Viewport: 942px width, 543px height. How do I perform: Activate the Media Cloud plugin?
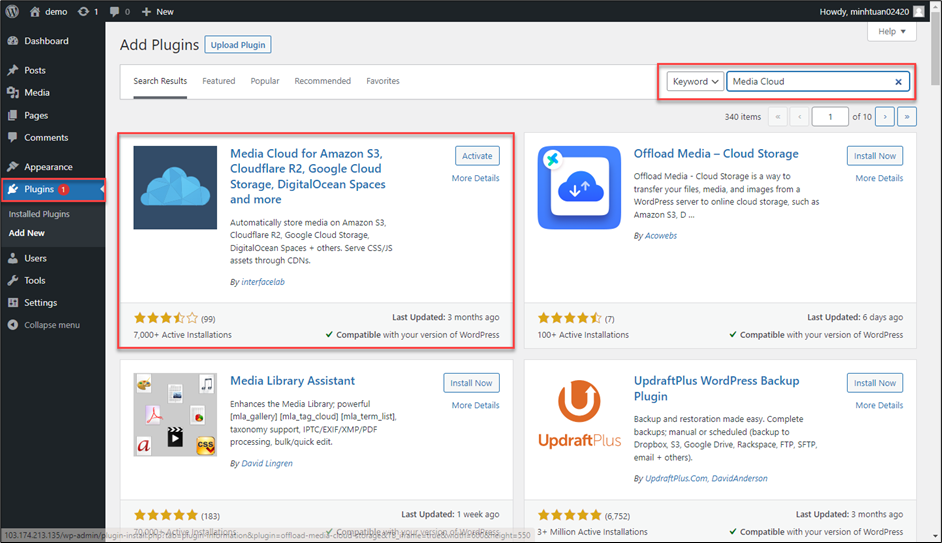[477, 156]
